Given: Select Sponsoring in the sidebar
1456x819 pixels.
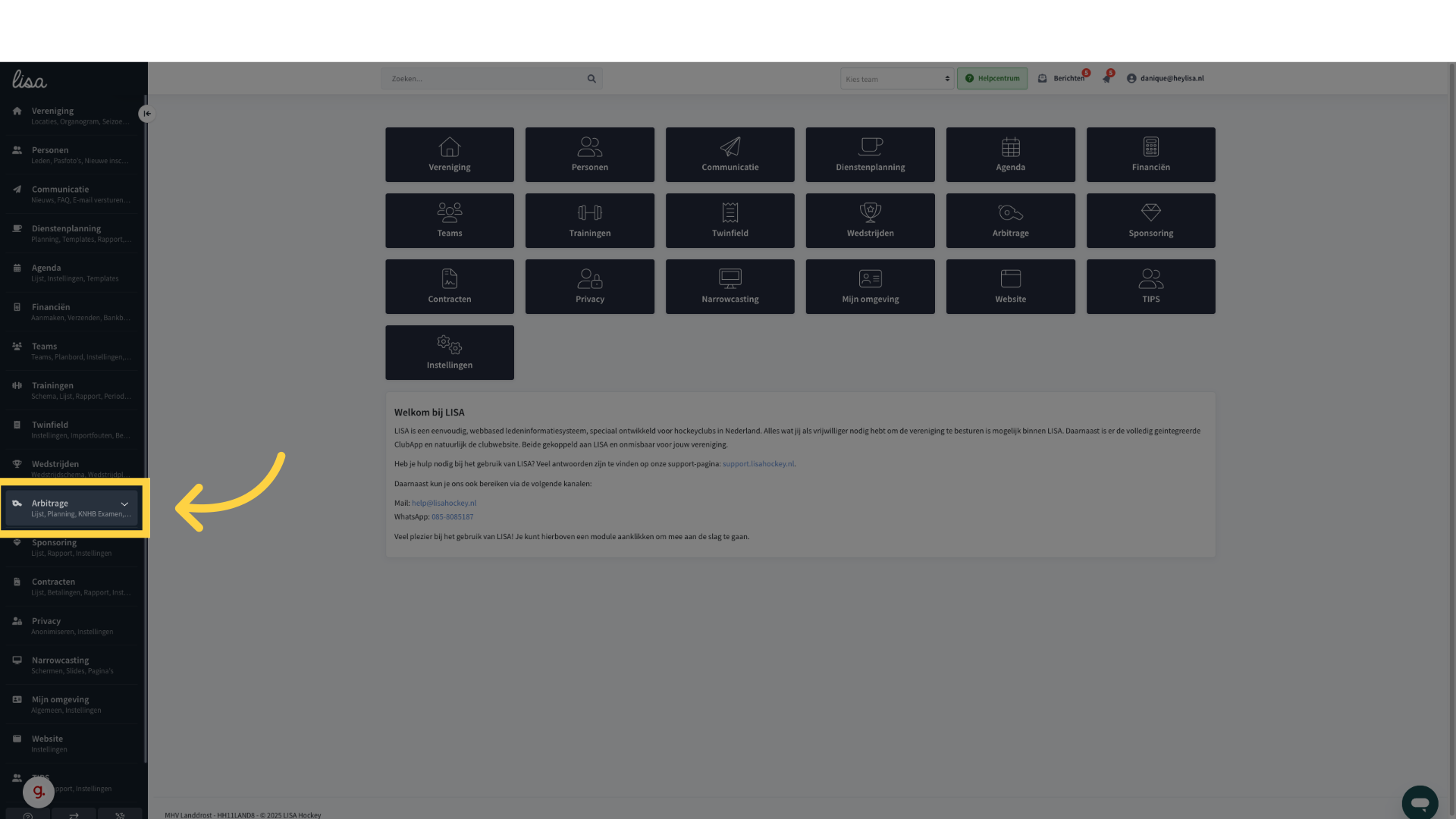Looking at the screenshot, I should point(72,548).
